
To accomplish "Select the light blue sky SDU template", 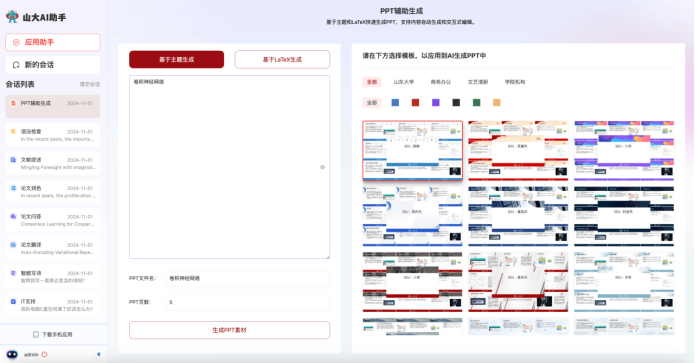I will pos(624,282).
